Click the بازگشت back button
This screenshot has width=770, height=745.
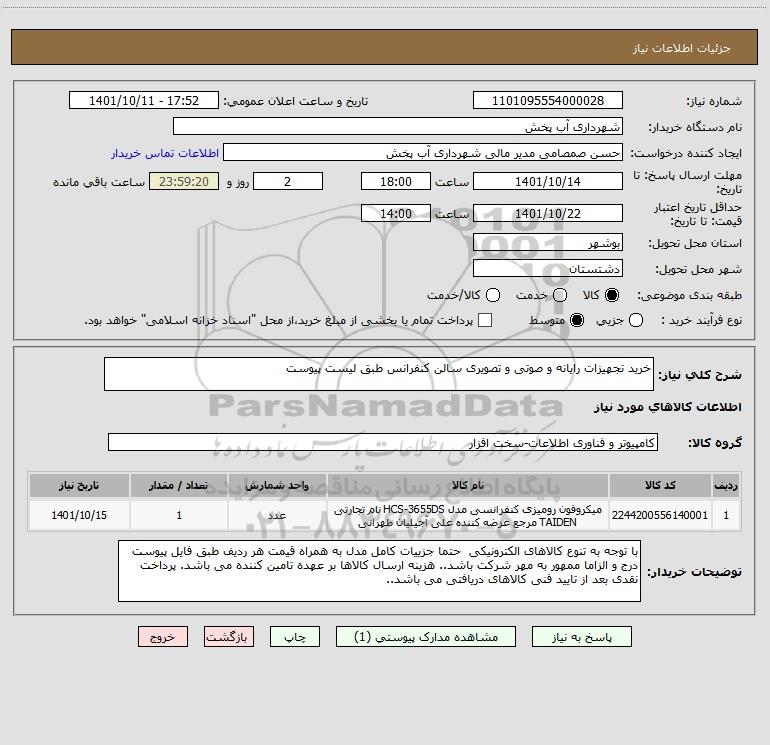229,636
